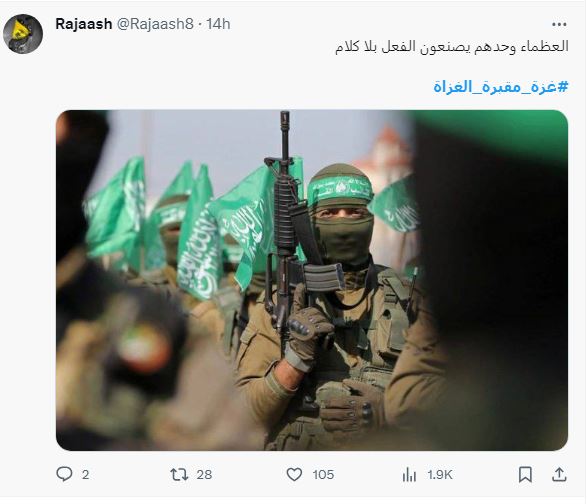Open the @Rajaash8 handle link

coord(155,24)
